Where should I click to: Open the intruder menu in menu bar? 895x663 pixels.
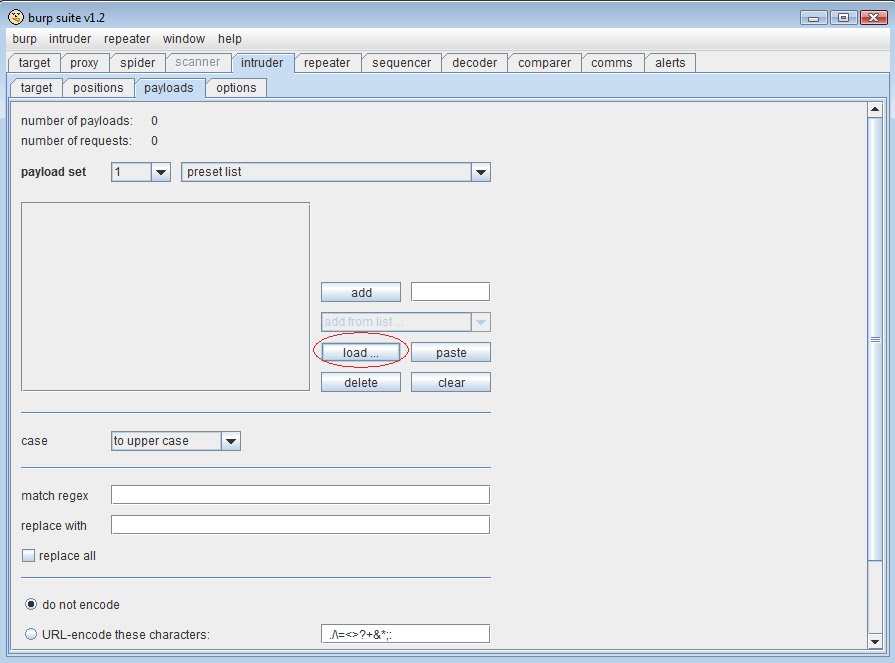coord(70,39)
